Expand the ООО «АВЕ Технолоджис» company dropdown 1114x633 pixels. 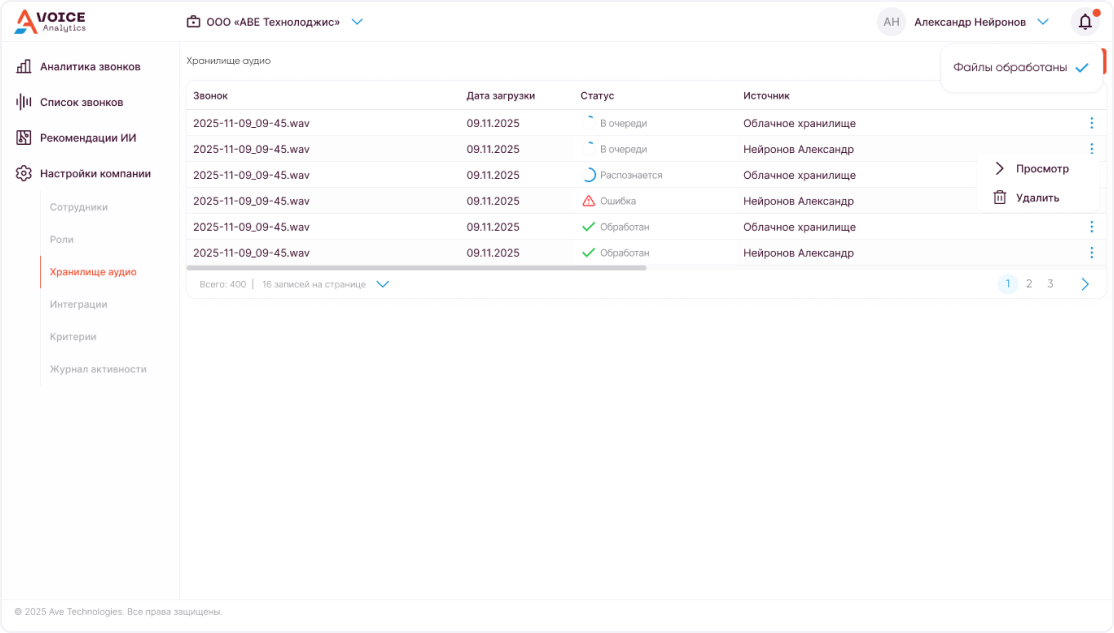(x=357, y=21)
